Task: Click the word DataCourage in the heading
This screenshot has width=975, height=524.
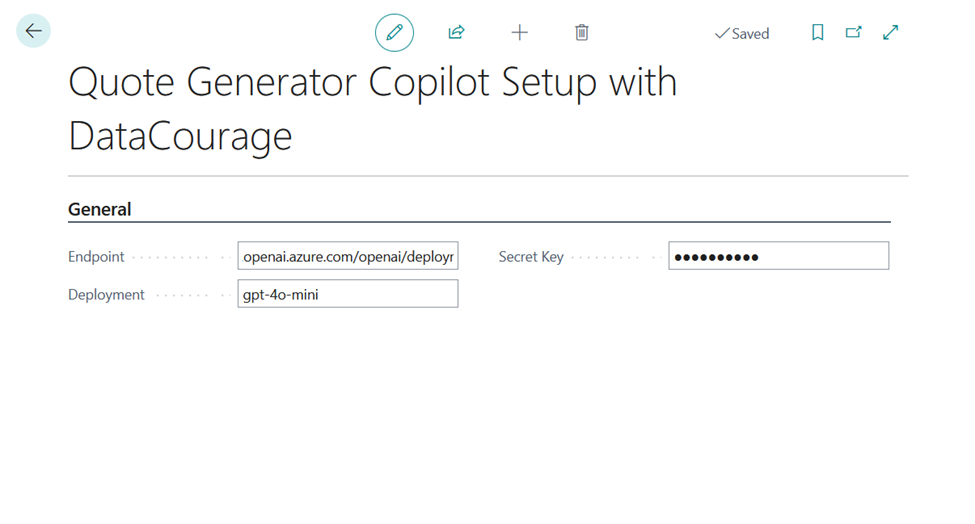Action: click(180, 136)
